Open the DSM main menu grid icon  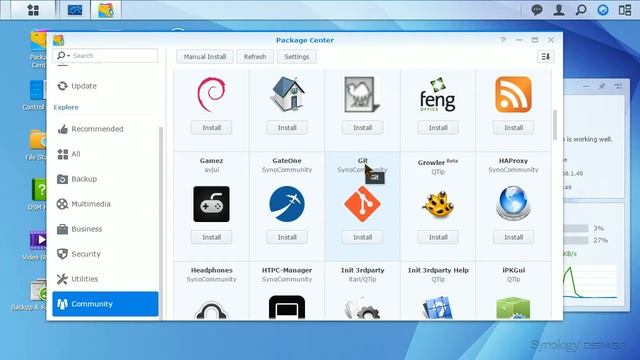point(33,10)
